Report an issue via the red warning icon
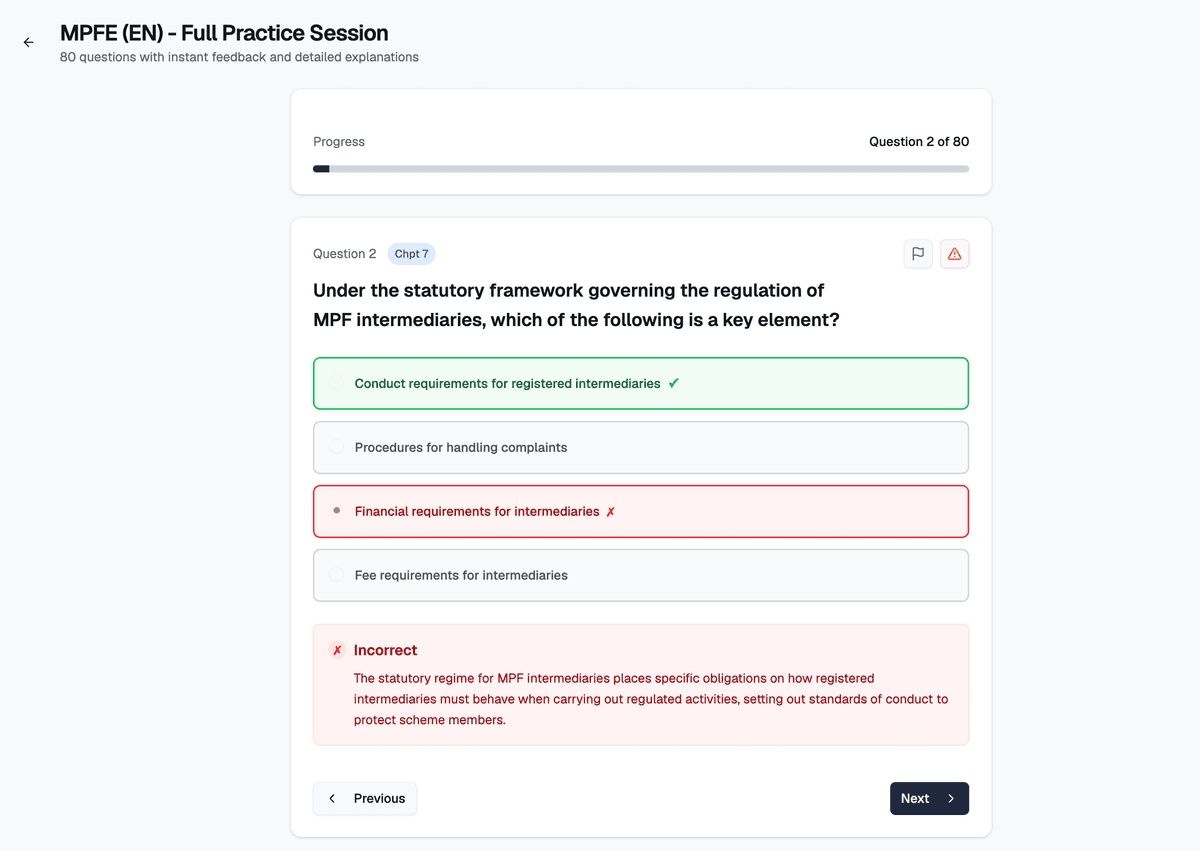This screenshot has width=1200, height=851. coord(955,254)
